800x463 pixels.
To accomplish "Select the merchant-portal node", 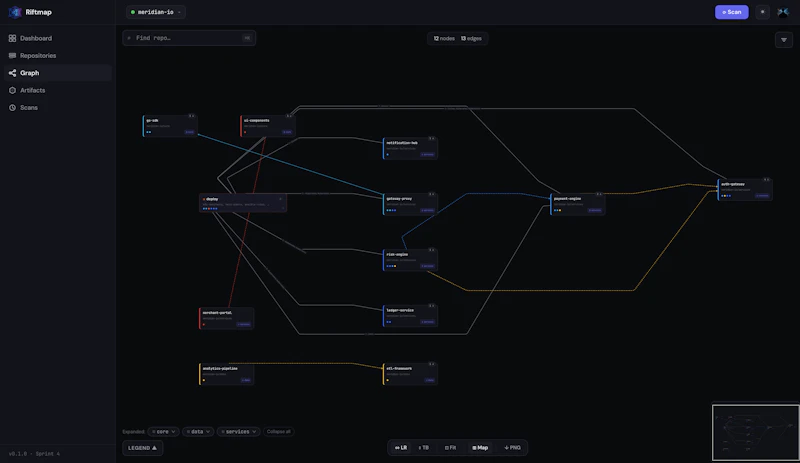I will pyautogui.click(x=226, y=318).
